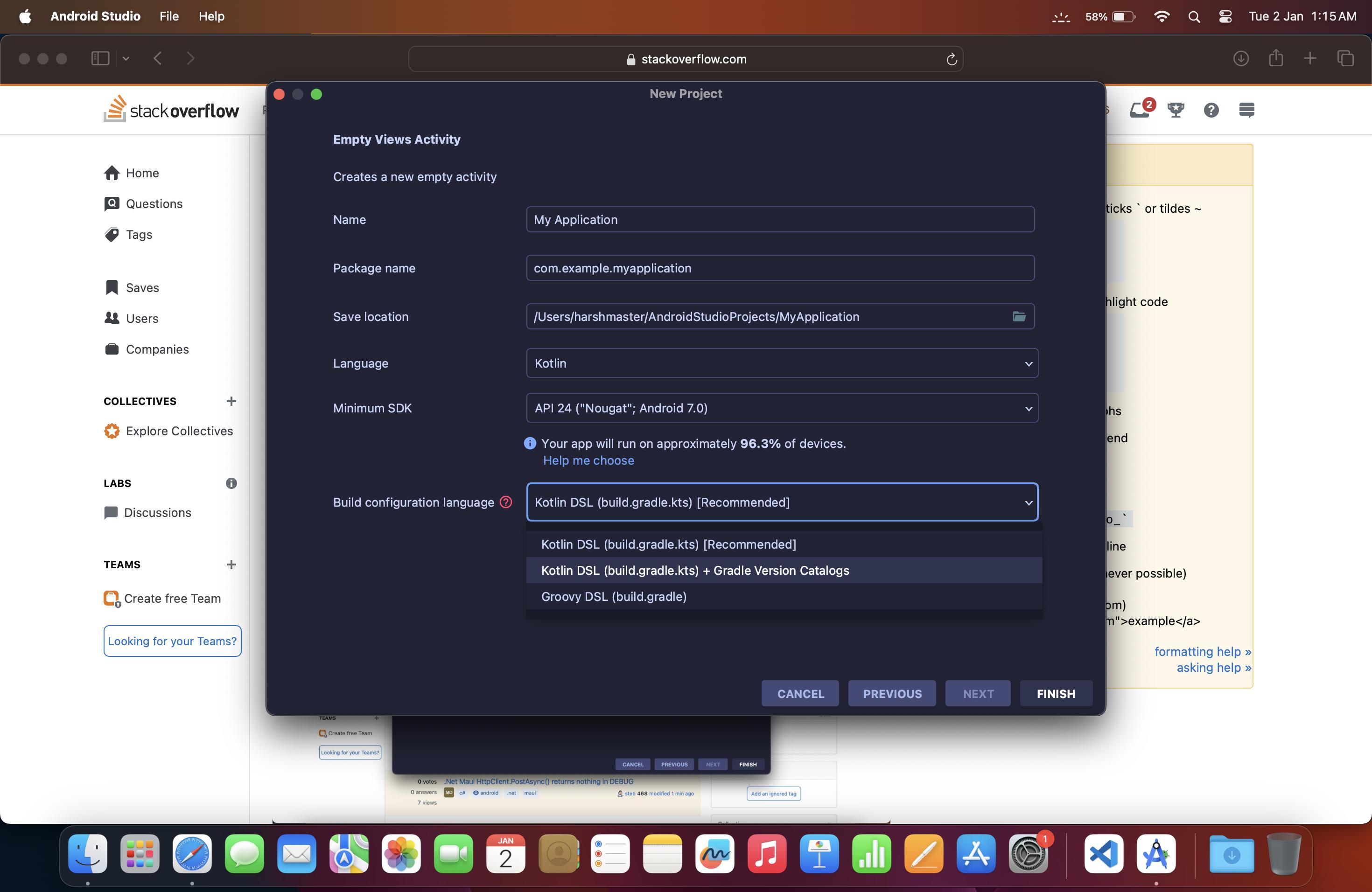Open the File menu in menu bar
1372x892 pixels.
169,16
